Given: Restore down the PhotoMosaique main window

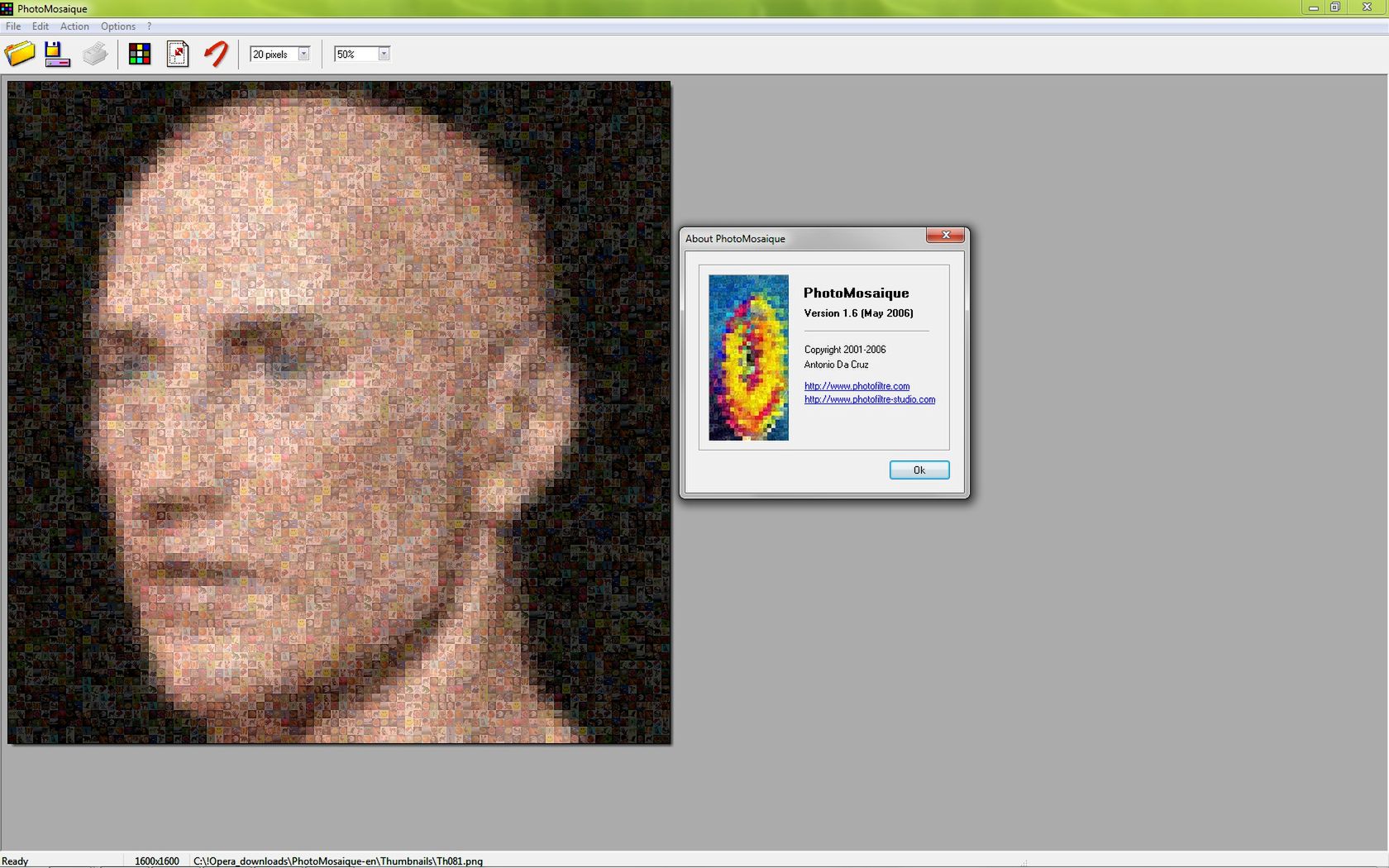Looking at the screenshot, I should pyautogui.click(x=1334, y=7).
